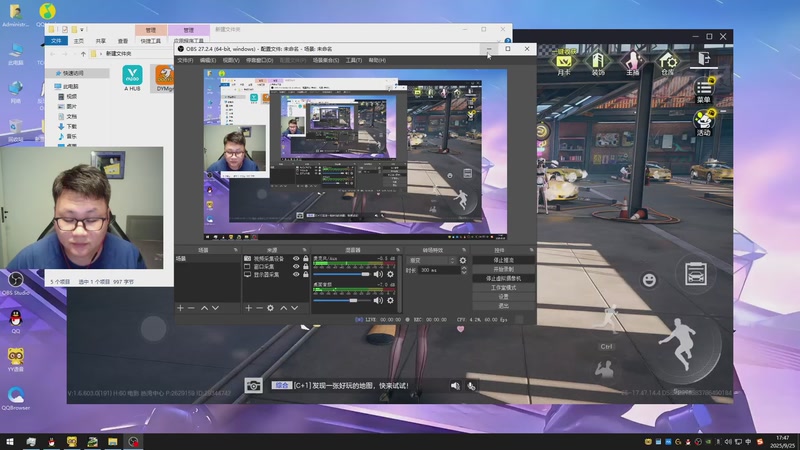Image resolution: width=800 pixels, height=450 pixels.
Task: Move scene up in Scenes panel
Action: coord(204,308)
